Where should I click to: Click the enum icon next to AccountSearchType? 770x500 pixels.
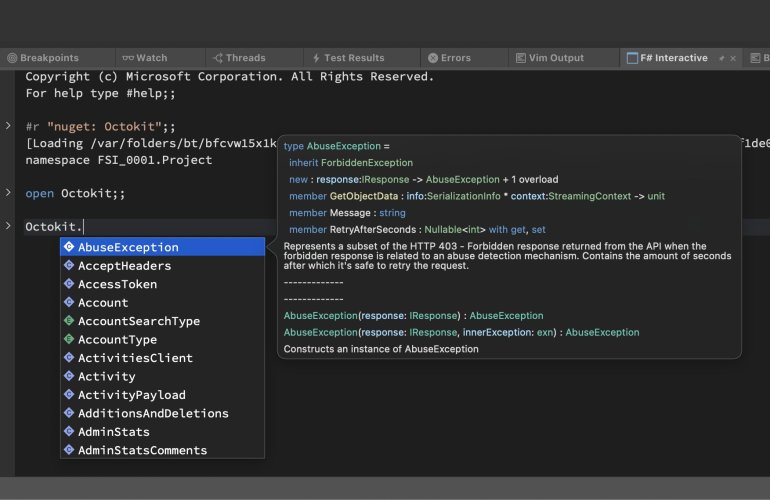69,321
